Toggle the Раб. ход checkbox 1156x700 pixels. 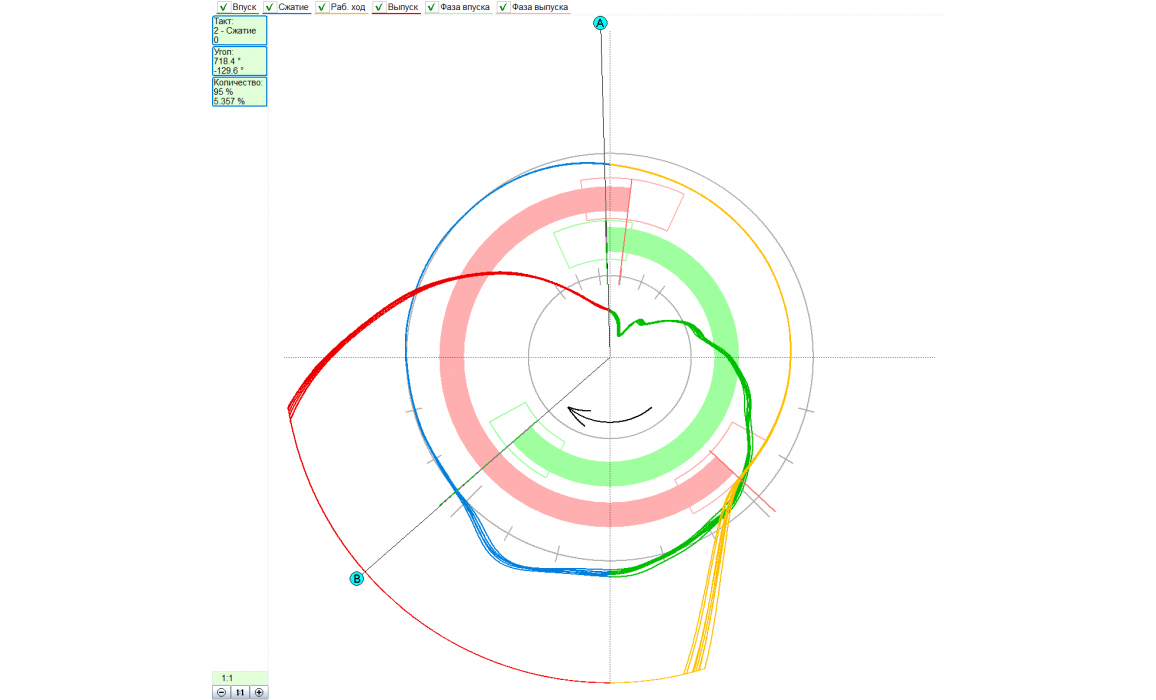tap(321, 7)
